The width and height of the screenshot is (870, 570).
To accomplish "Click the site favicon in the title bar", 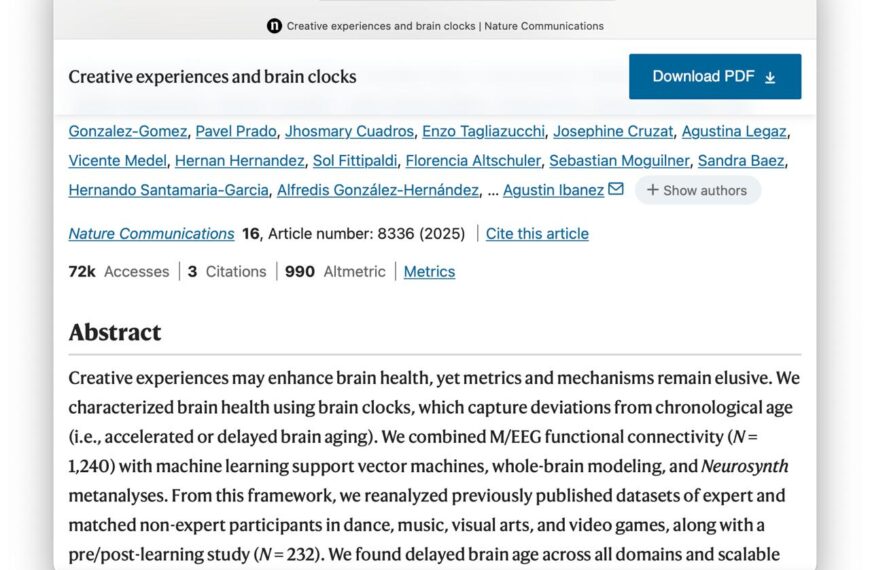I will [274, 26].
